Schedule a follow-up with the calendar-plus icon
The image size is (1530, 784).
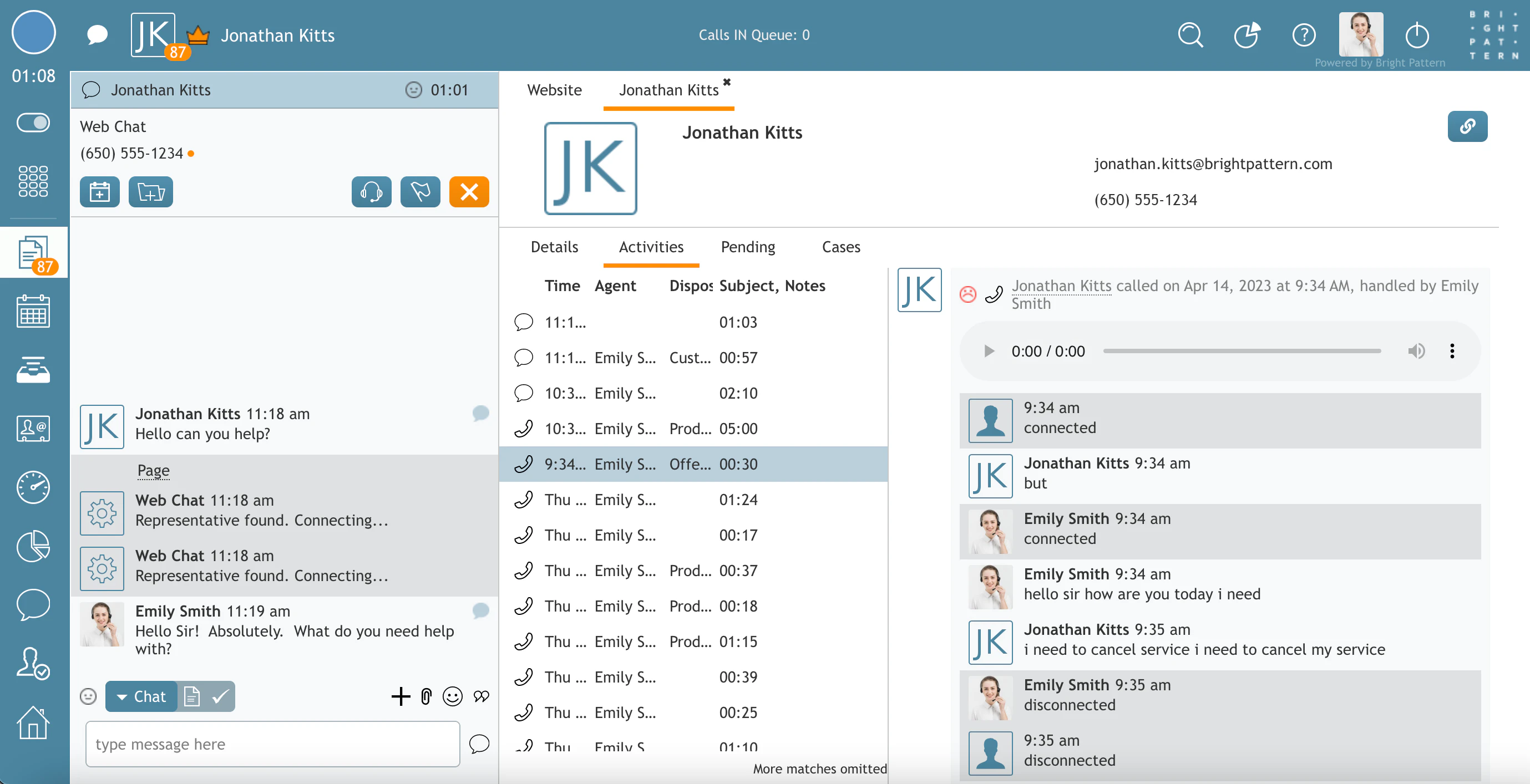click(99, 192)
